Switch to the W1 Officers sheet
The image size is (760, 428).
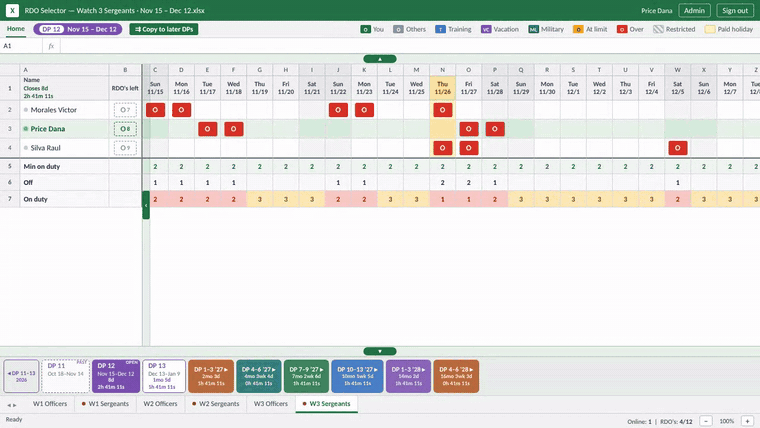coord(50,404)
